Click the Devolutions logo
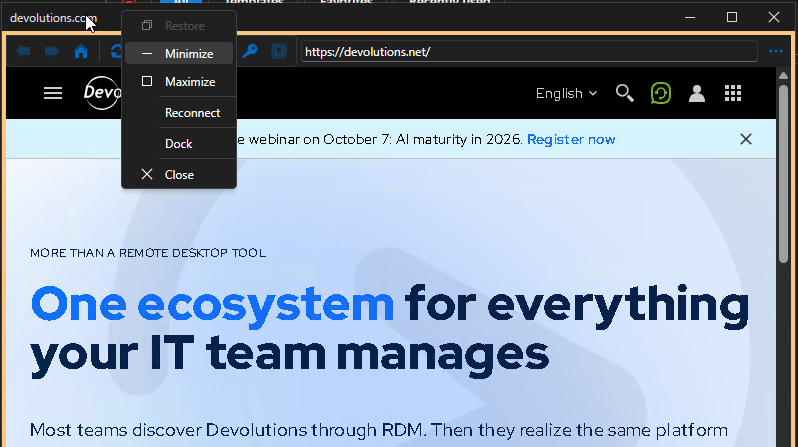 click(x=102, y=93)
